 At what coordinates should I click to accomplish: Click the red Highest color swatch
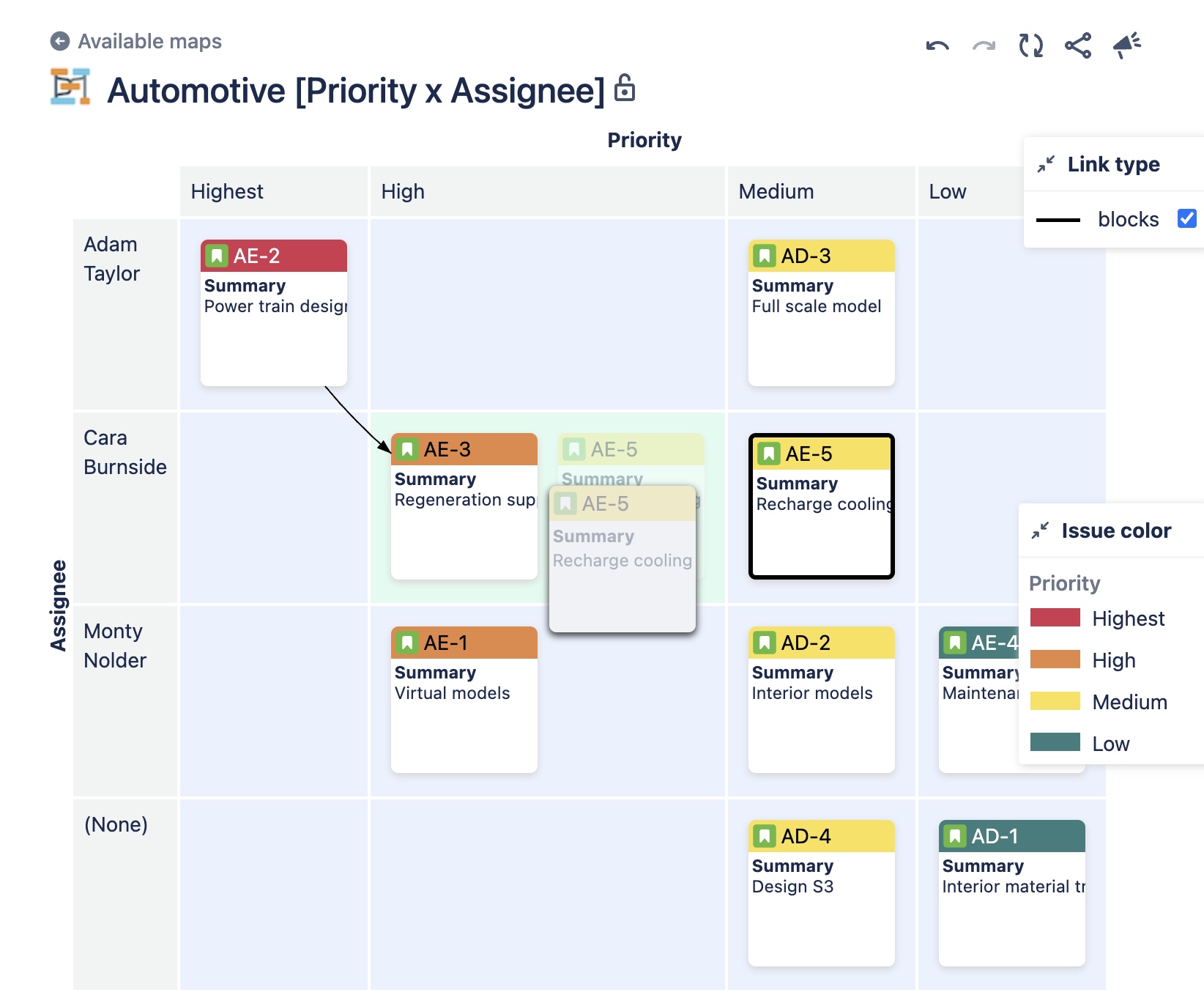(1055, 618)
